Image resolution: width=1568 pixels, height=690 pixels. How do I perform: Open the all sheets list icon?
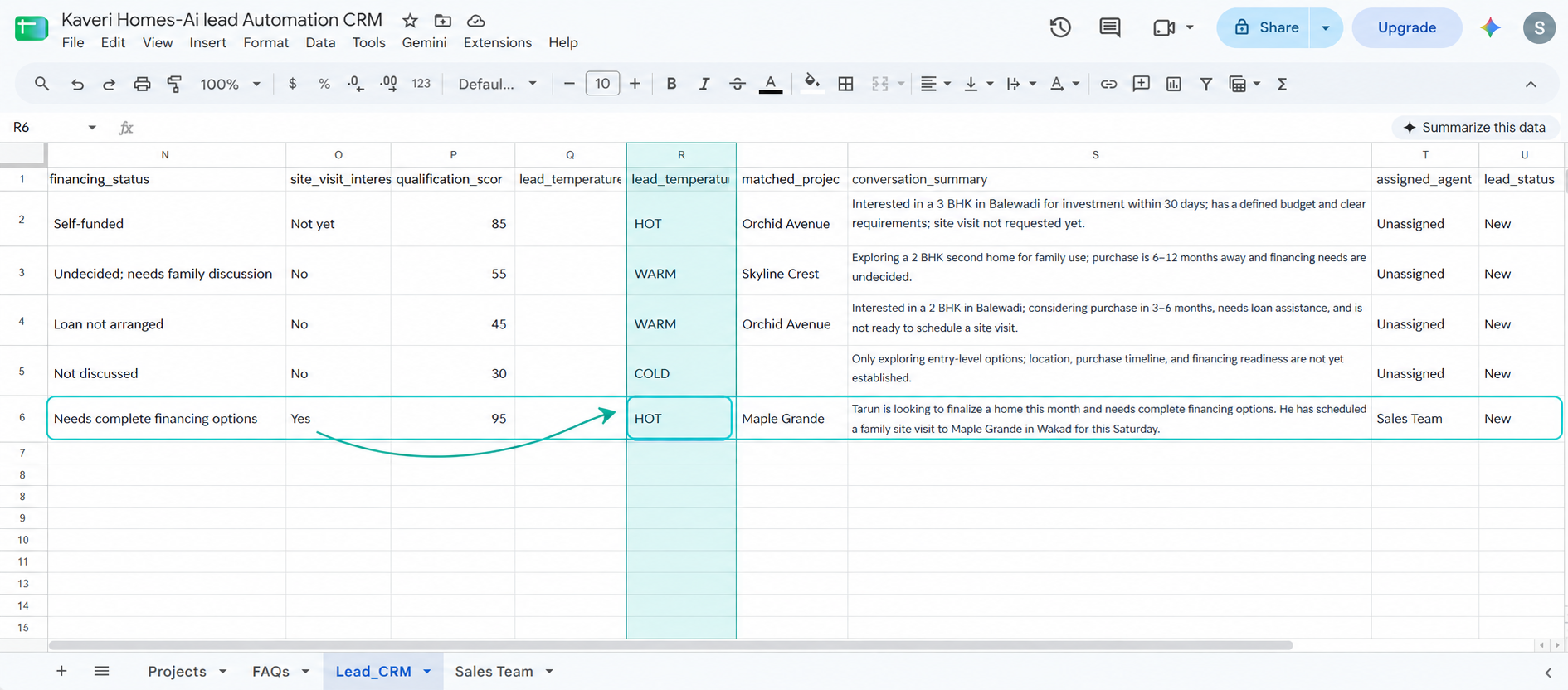101,671
